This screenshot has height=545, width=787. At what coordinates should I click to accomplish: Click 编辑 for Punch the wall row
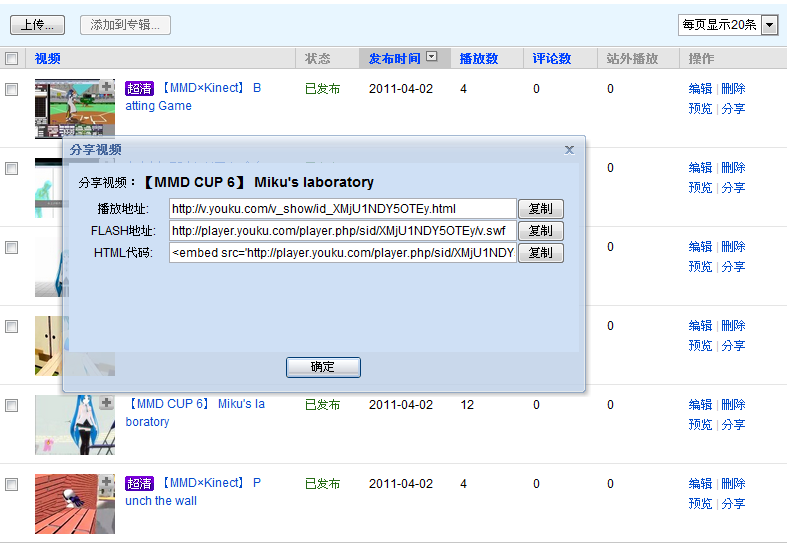[700, 484]
